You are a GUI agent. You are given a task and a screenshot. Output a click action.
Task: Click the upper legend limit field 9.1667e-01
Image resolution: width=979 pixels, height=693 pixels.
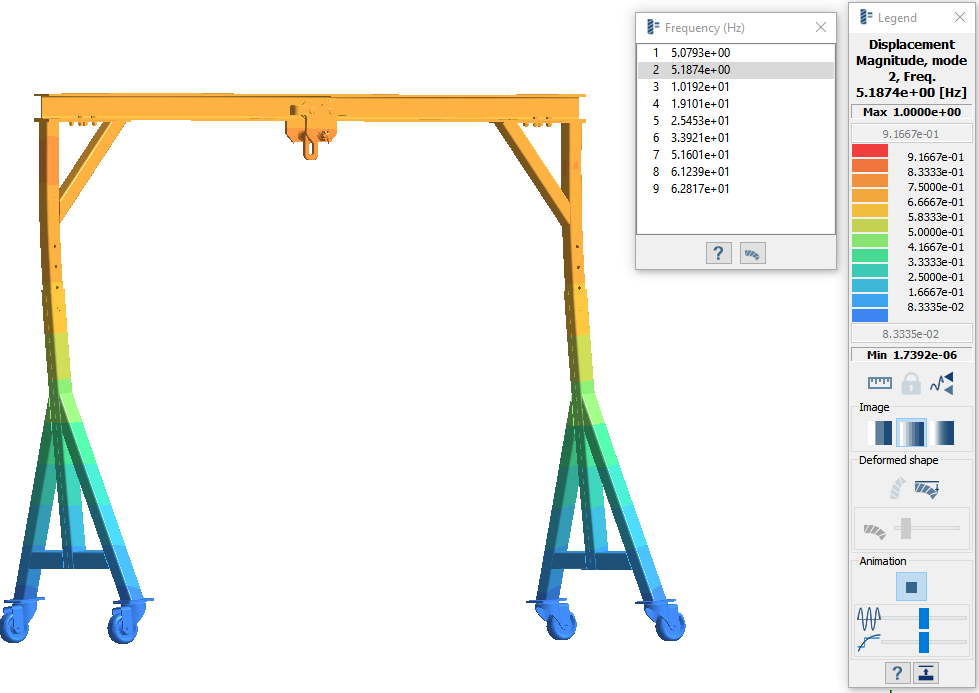(910, 134)
